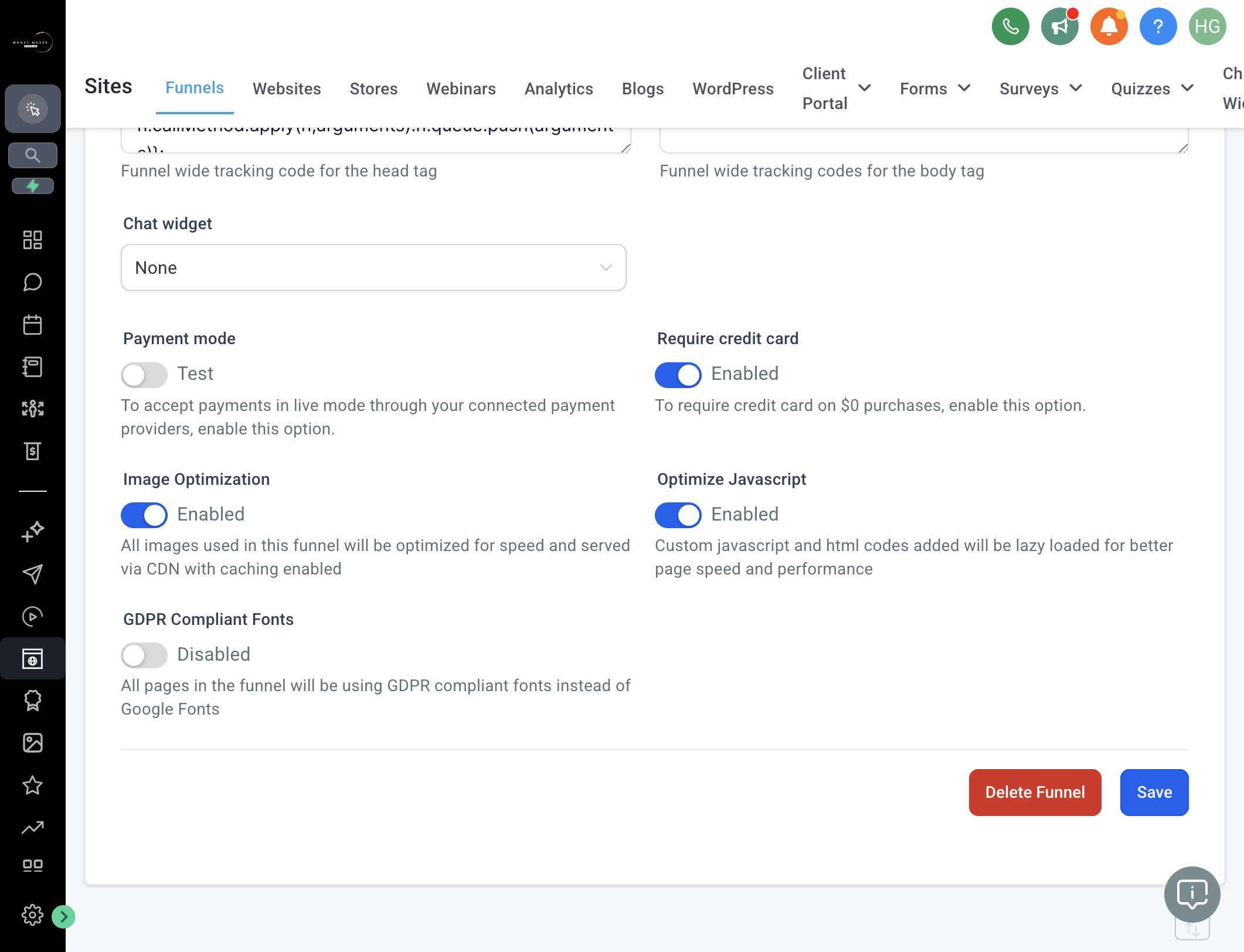Open the megaphone announcements icon
This screenshot has height=952, width=1244.
pos(1059,26)
